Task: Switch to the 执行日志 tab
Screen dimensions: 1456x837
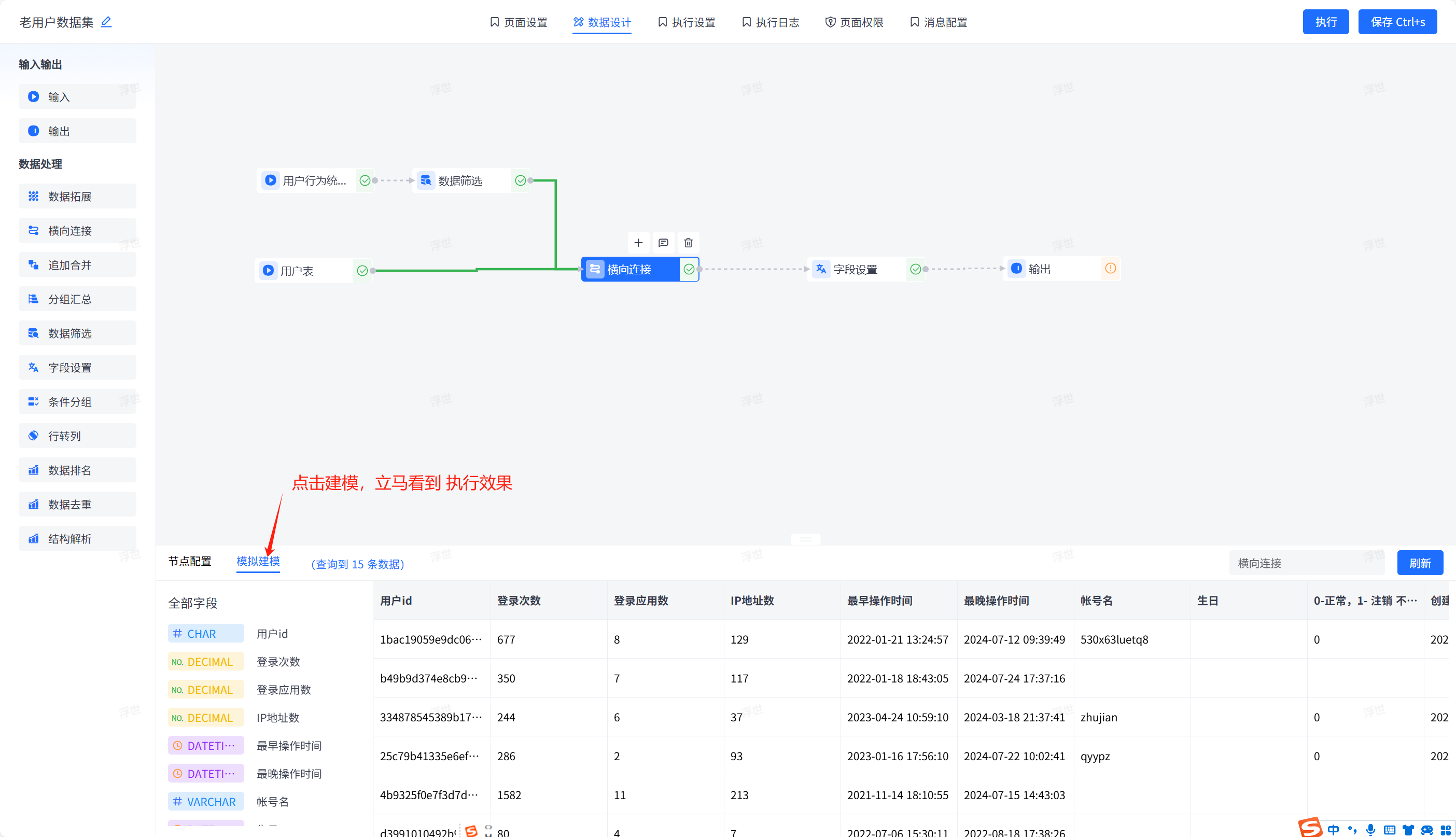Action: click(x=770, y=22)
